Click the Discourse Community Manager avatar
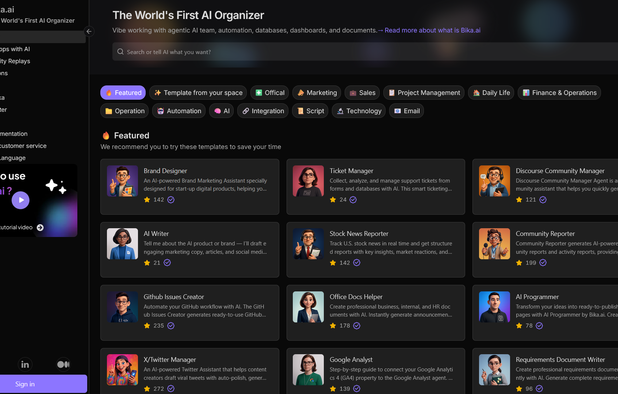Image resolution: width=618 pixels, height=394 pixels. pyautogui.click(x=494, y=181)
